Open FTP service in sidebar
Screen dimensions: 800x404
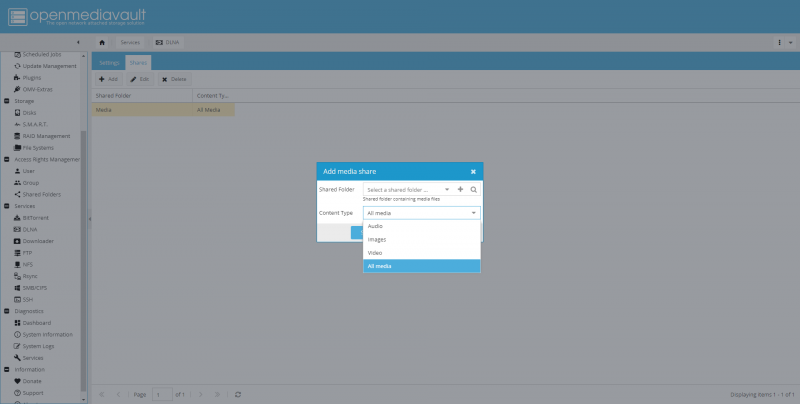[x=23, y=253]
